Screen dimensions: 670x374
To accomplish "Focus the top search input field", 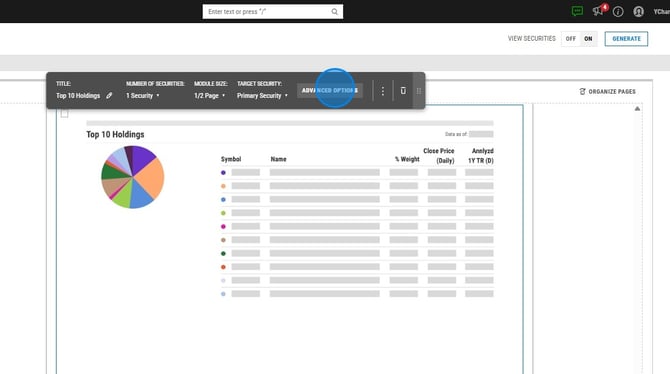I will click(x=273, y=12).
